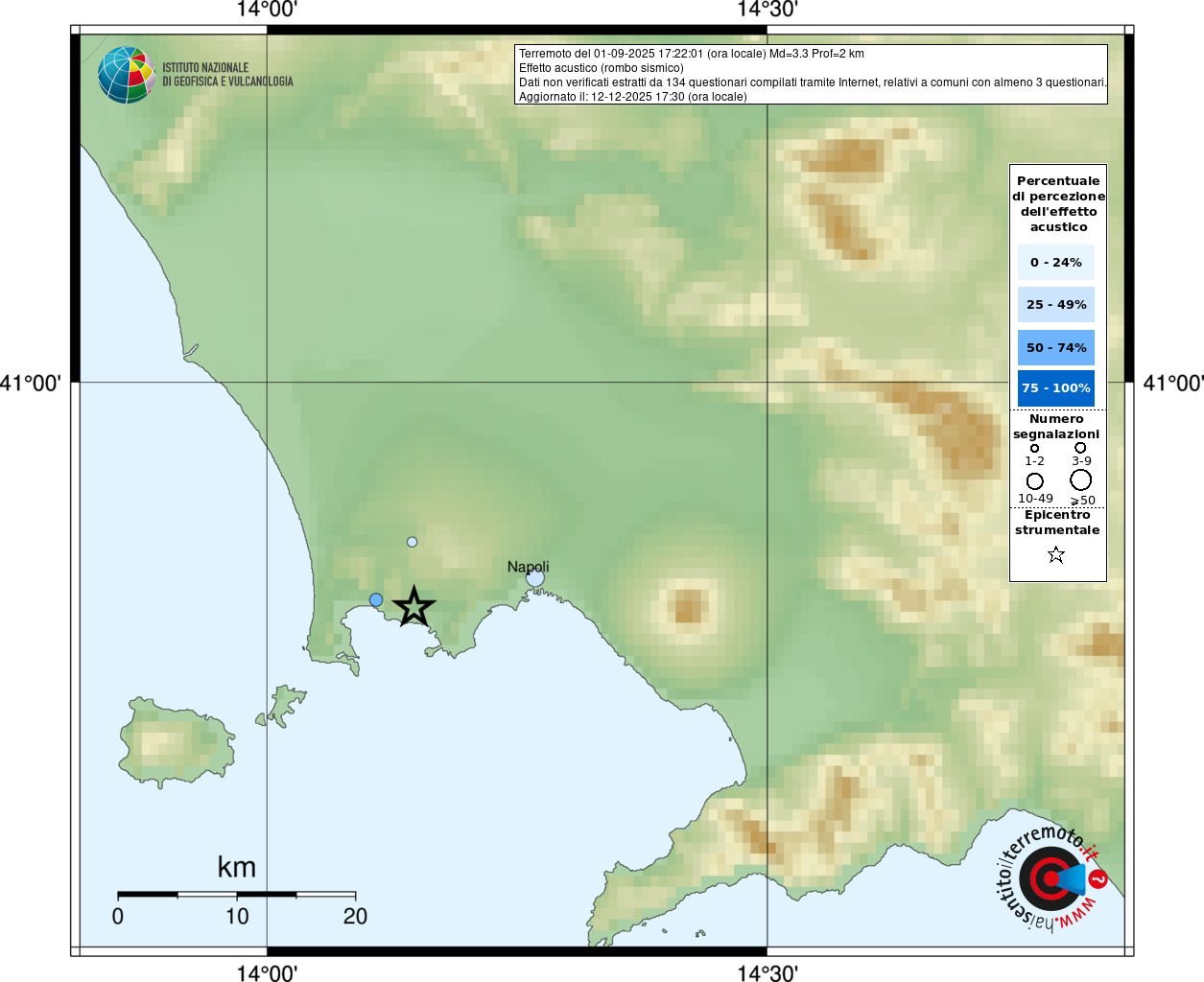Click the Istituto Nazionale di Geofisica text
Image resolution: width=1204 pixels, height=982 pixels.
pyautogui.click(x=227, y=75)
